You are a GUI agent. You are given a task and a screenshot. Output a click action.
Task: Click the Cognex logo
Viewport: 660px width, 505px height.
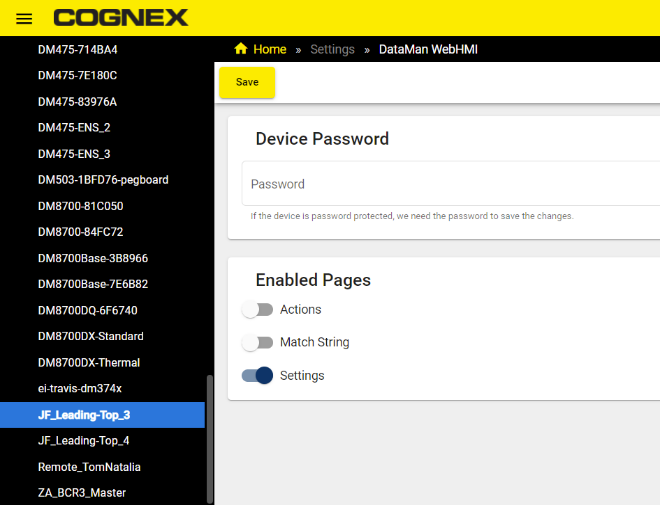click(121, 18)
